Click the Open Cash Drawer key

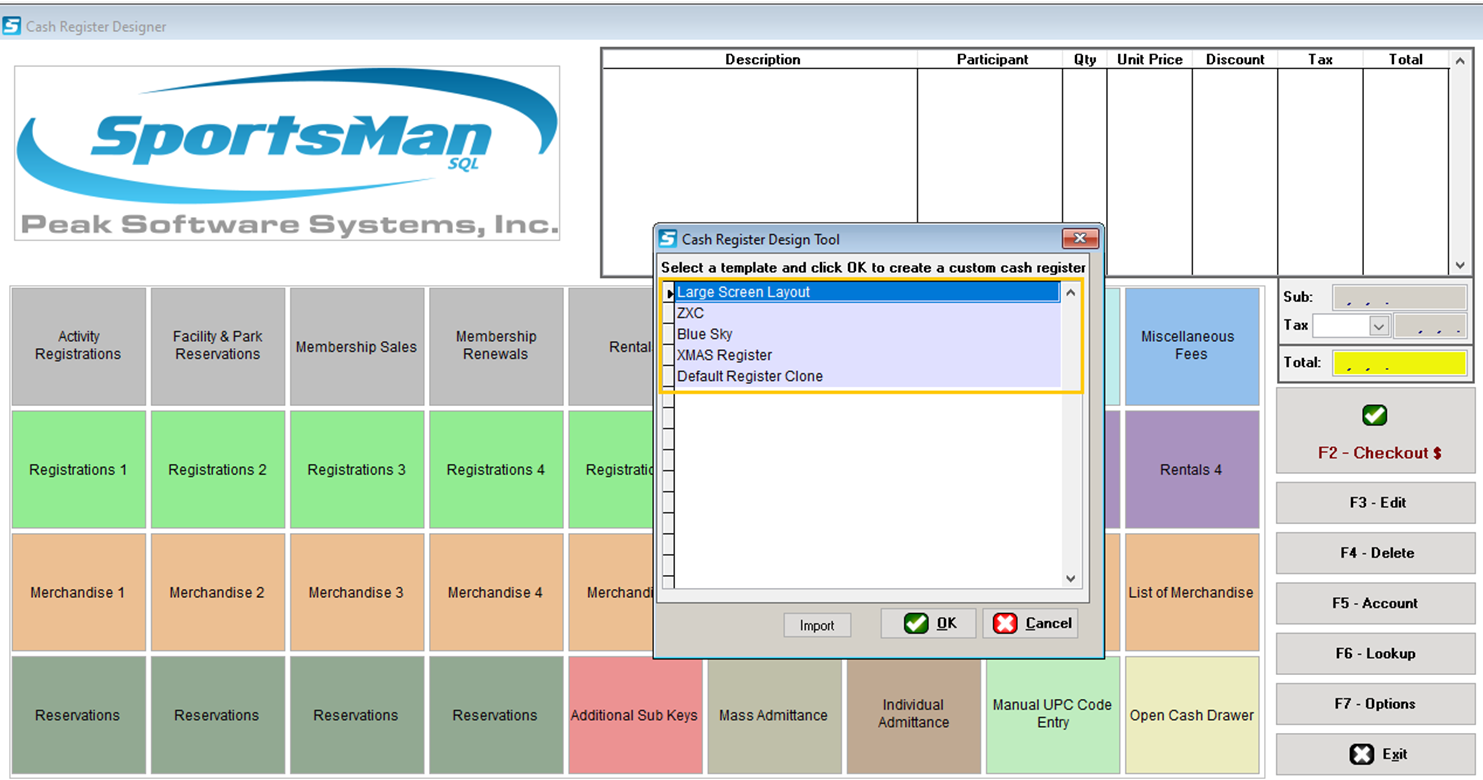(1191, 715)
